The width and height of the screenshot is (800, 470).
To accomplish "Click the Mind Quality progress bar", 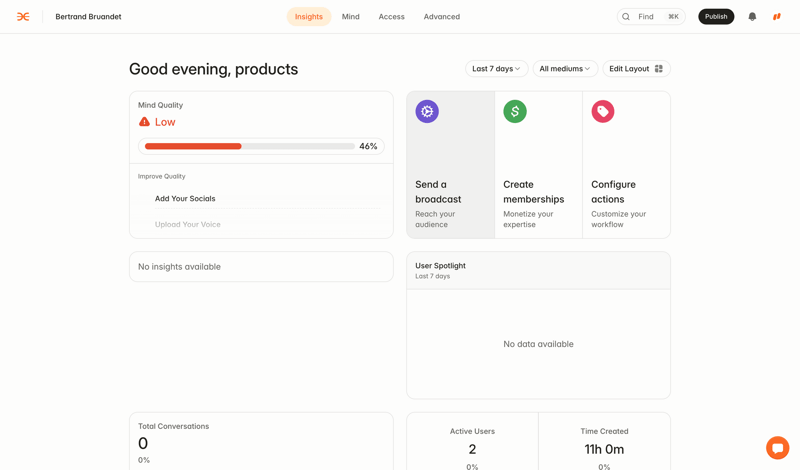I will tap(250, 147).
